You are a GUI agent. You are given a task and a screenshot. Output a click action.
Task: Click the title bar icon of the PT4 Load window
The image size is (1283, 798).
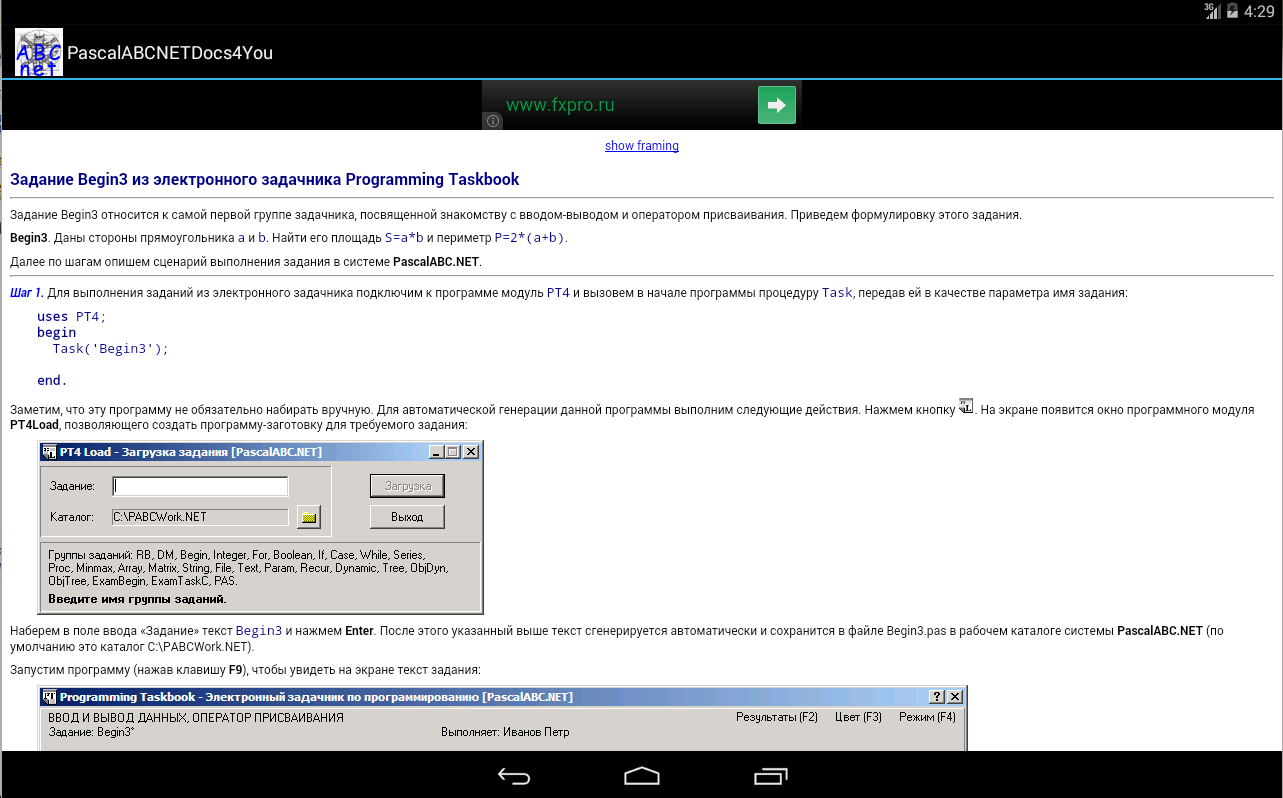click(x=49, y=452)
